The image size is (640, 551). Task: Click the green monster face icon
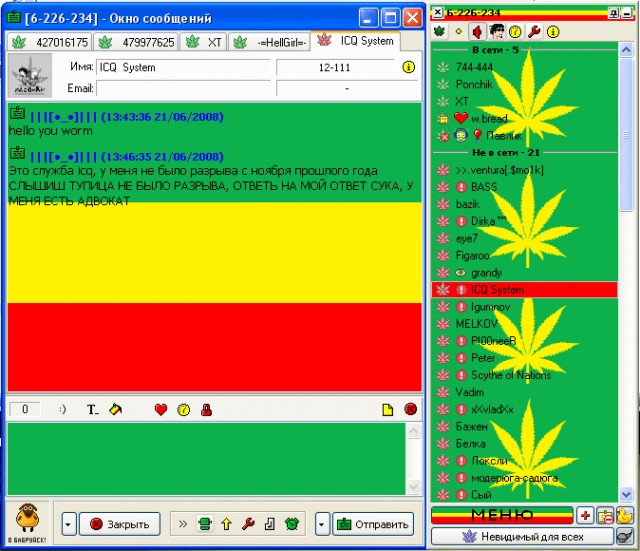(x=205, y=524)
